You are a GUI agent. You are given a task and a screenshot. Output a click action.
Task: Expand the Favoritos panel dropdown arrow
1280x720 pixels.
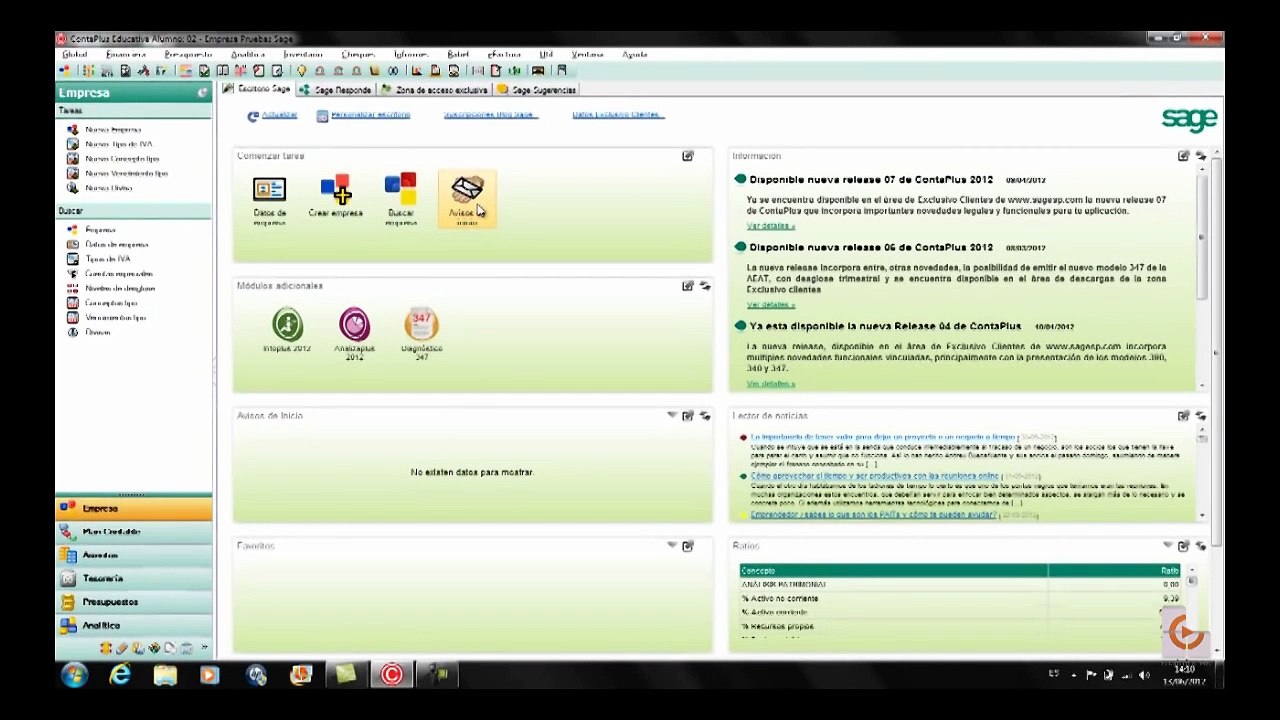(x=672, y=546)
